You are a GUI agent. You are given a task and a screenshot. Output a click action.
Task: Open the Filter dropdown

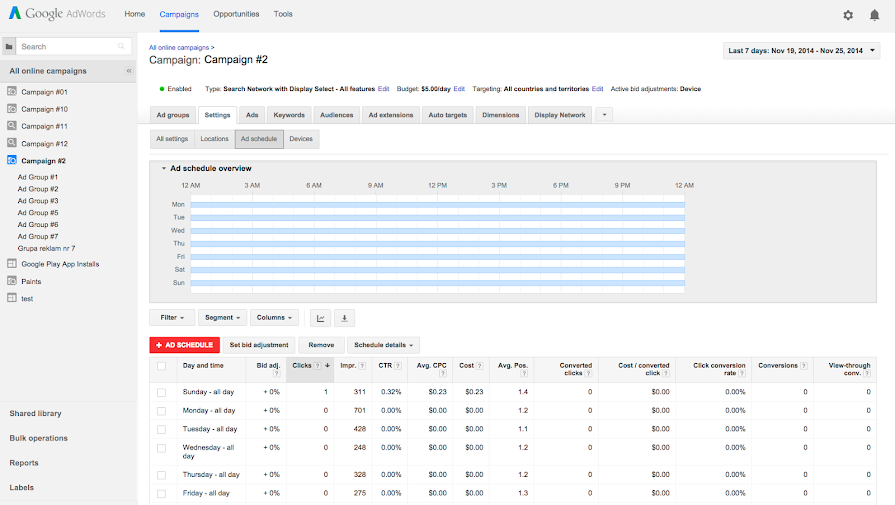[x=172, y=318]
